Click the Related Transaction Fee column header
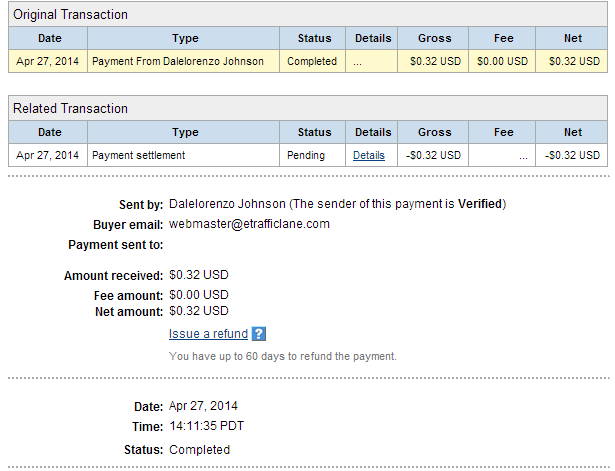Image resolution: width=615 pixels, height=471 pixels. tap(502, 132)
